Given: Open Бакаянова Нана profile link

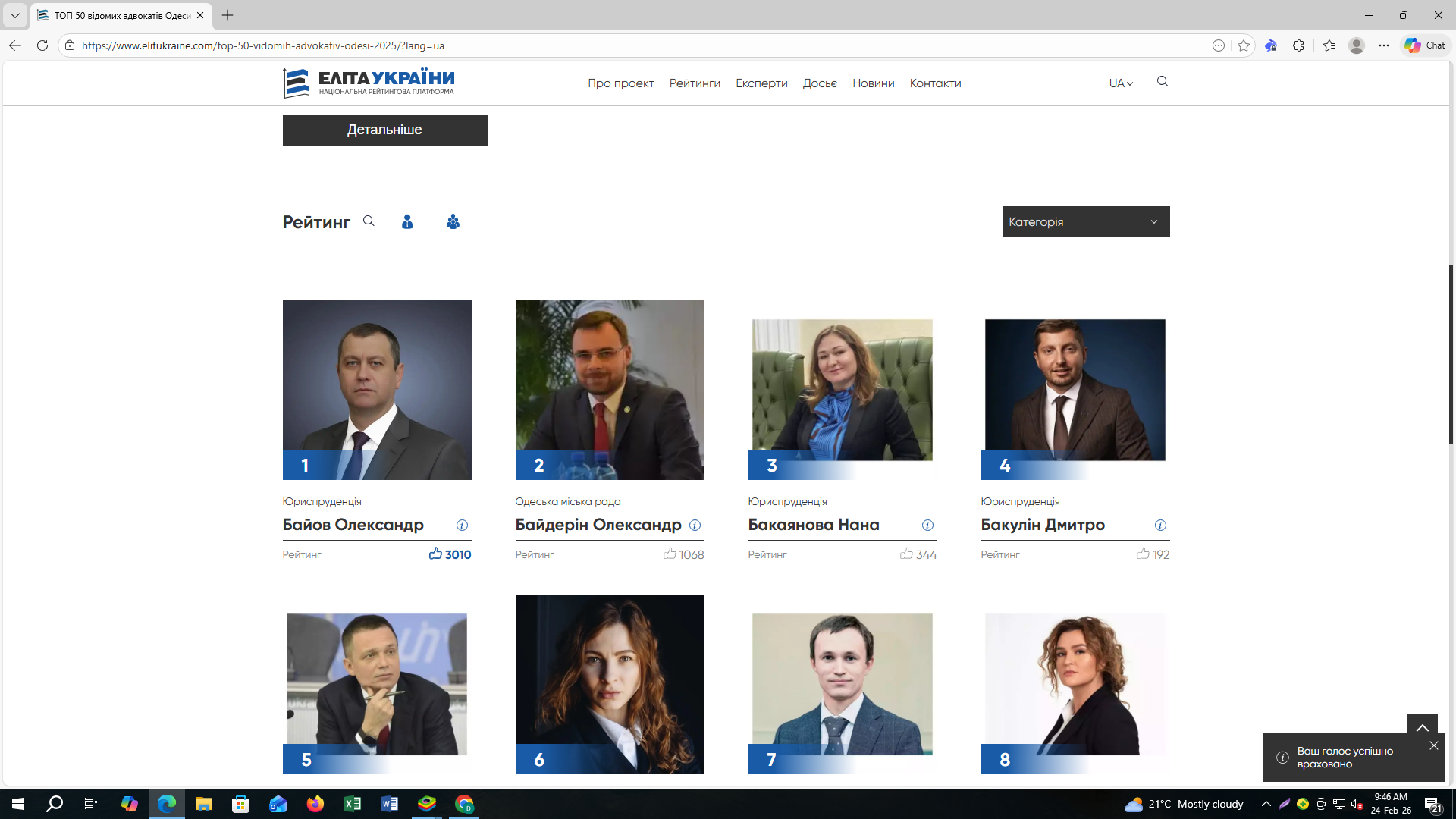Looking at the screenshot, I should (x=813, y=525).
